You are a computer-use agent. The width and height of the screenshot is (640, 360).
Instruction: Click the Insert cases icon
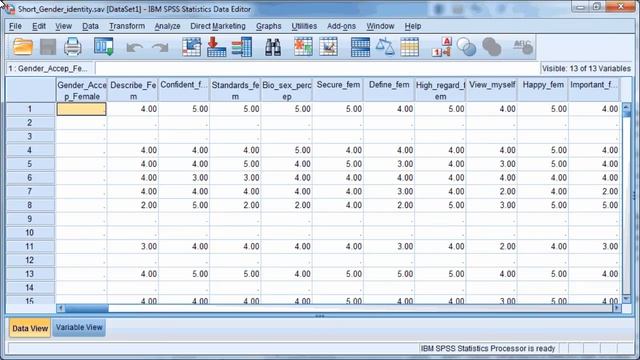pos(303,47)
